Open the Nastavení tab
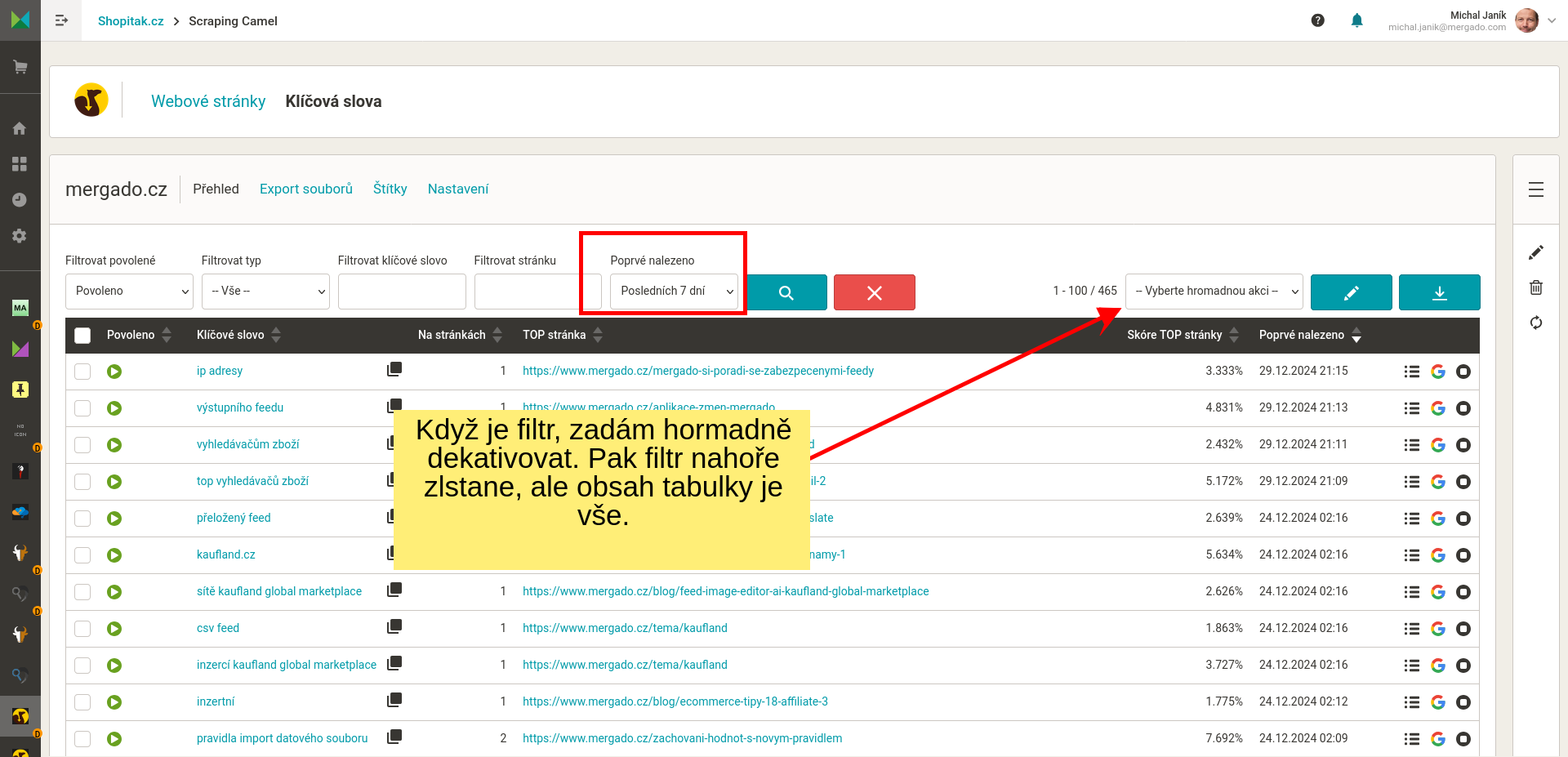 (x=458, y=189)
